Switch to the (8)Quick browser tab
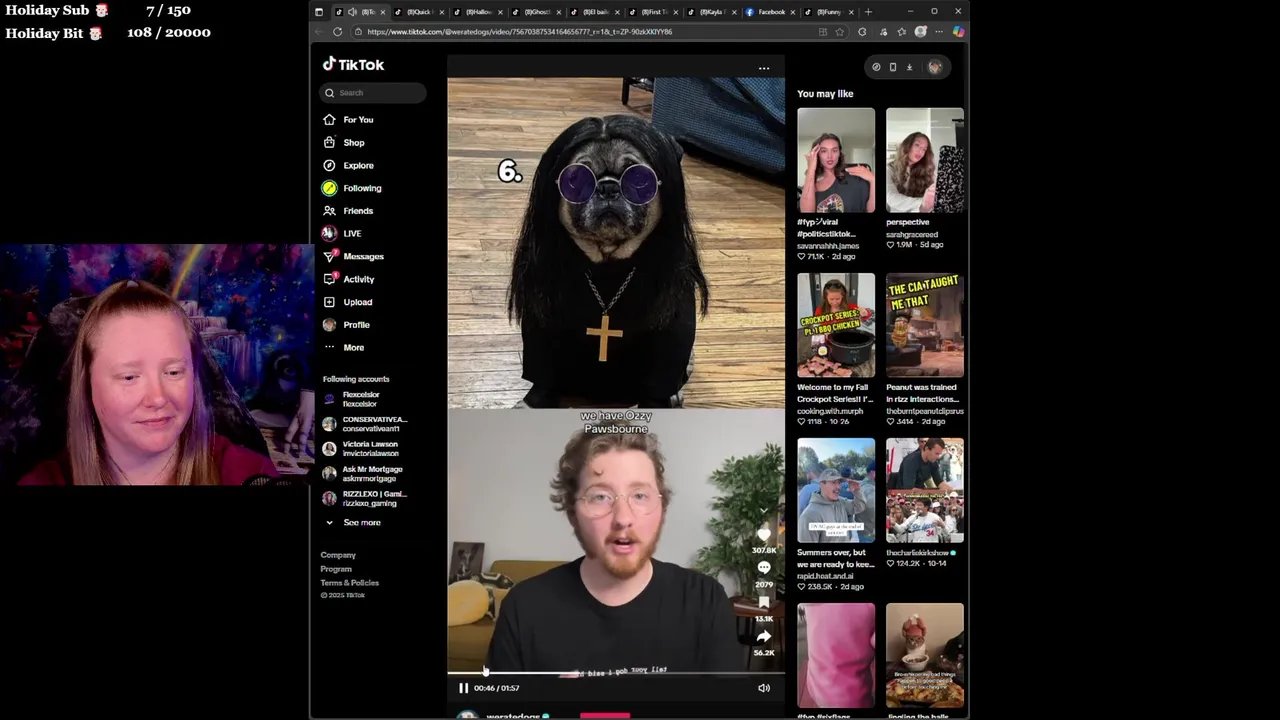Screen dimensions: 1280x720 pos(418,12)
